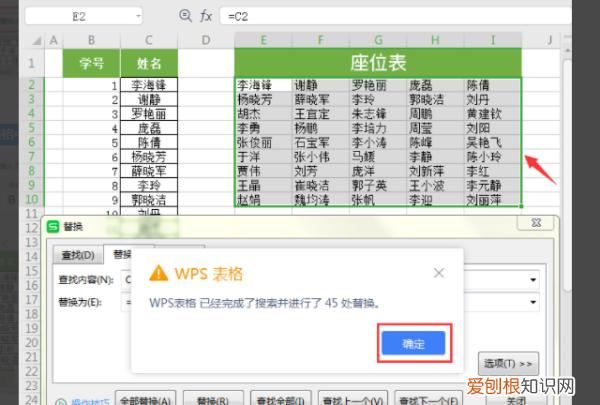Image resolution: width=600 pixels, height=405 pixels.
Task: Select cell I9 containing 李元静
Action: coord(493,185)
